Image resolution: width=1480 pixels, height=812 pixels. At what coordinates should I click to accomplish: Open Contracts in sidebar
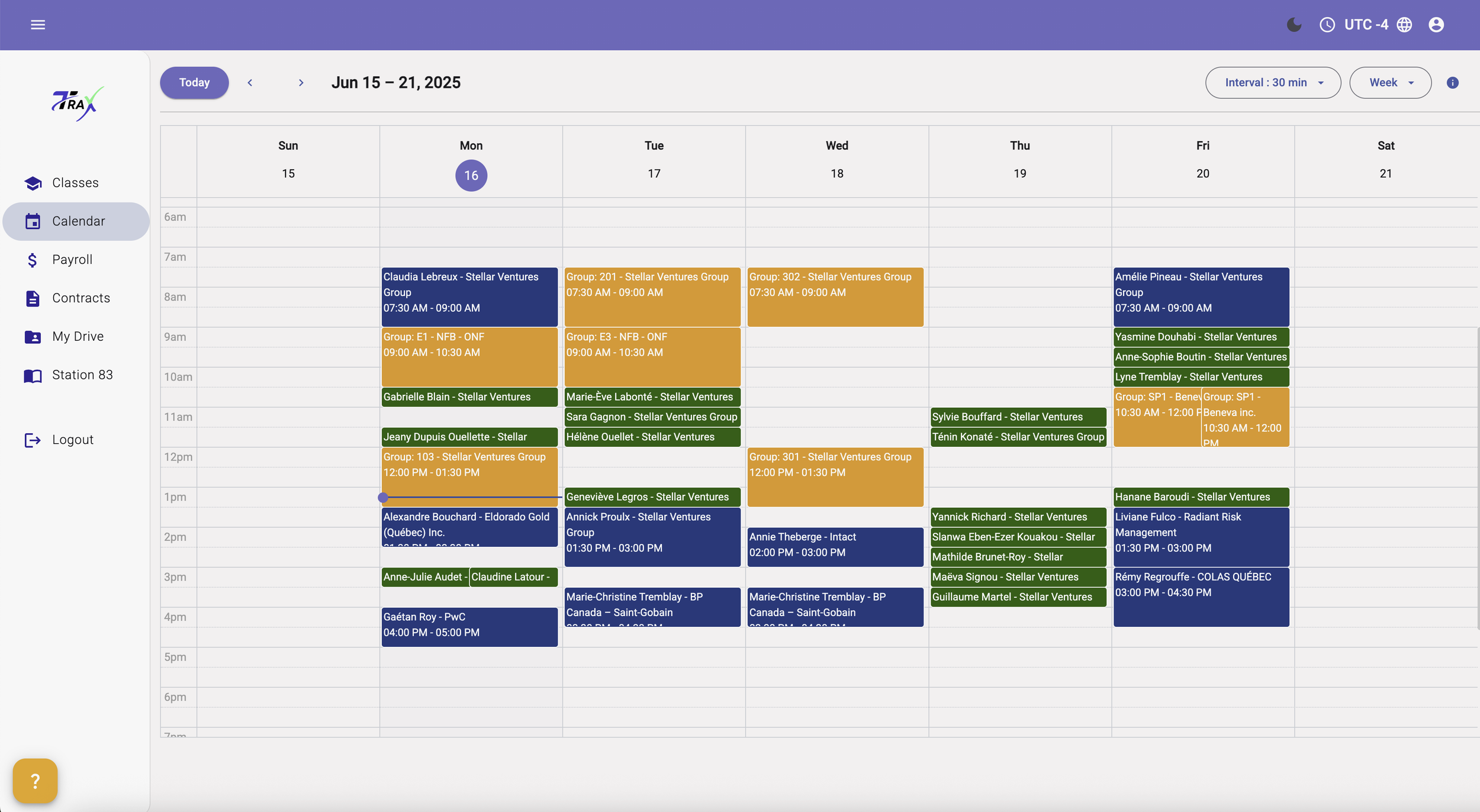(76, 298)
